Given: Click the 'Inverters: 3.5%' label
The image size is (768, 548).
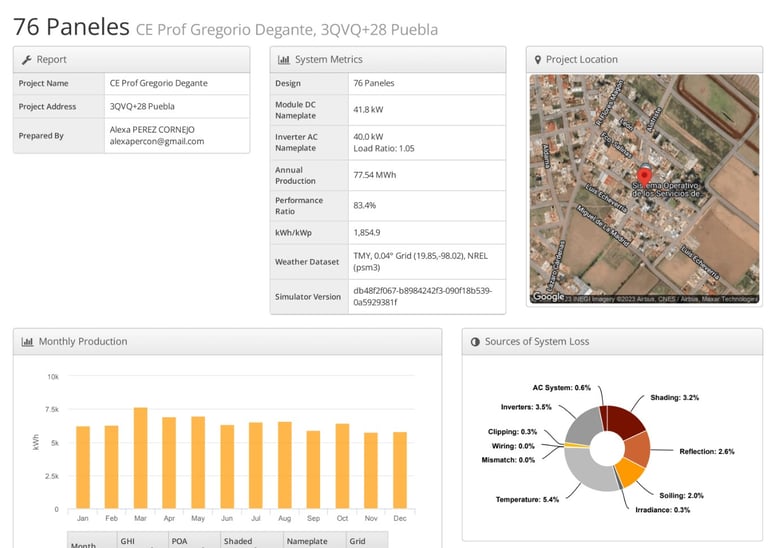Looking at the screenshot, I should point(526,407).
